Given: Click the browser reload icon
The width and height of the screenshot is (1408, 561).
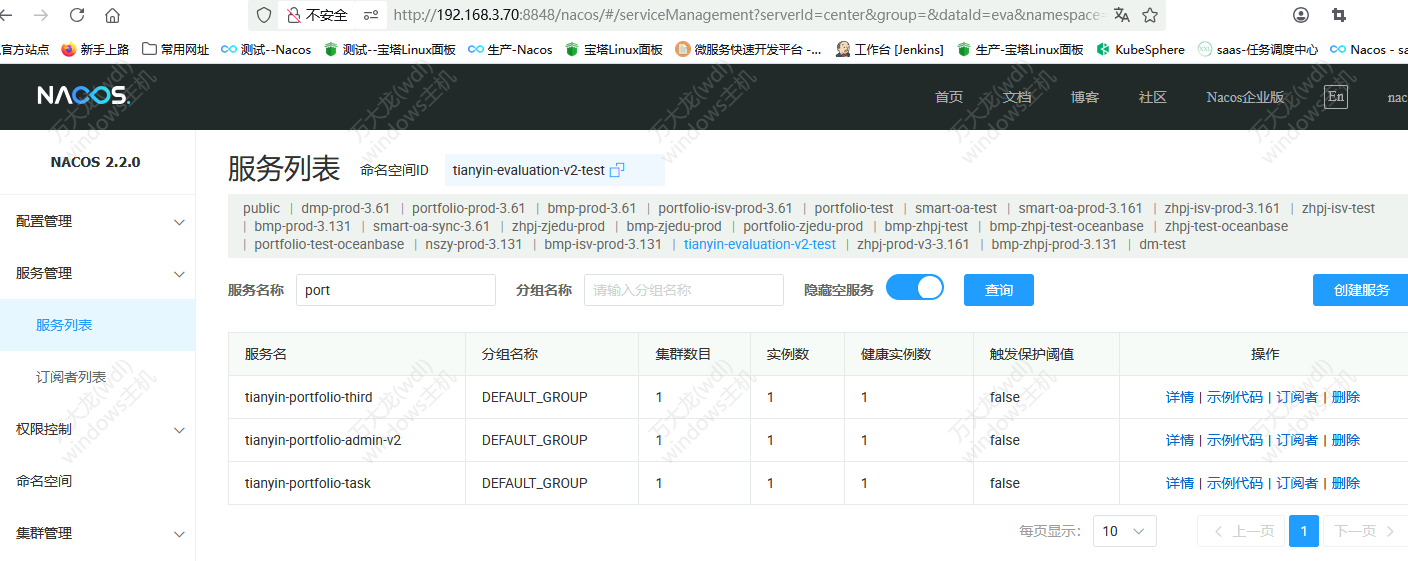Looking at the screenshot, I should point(77,15).
